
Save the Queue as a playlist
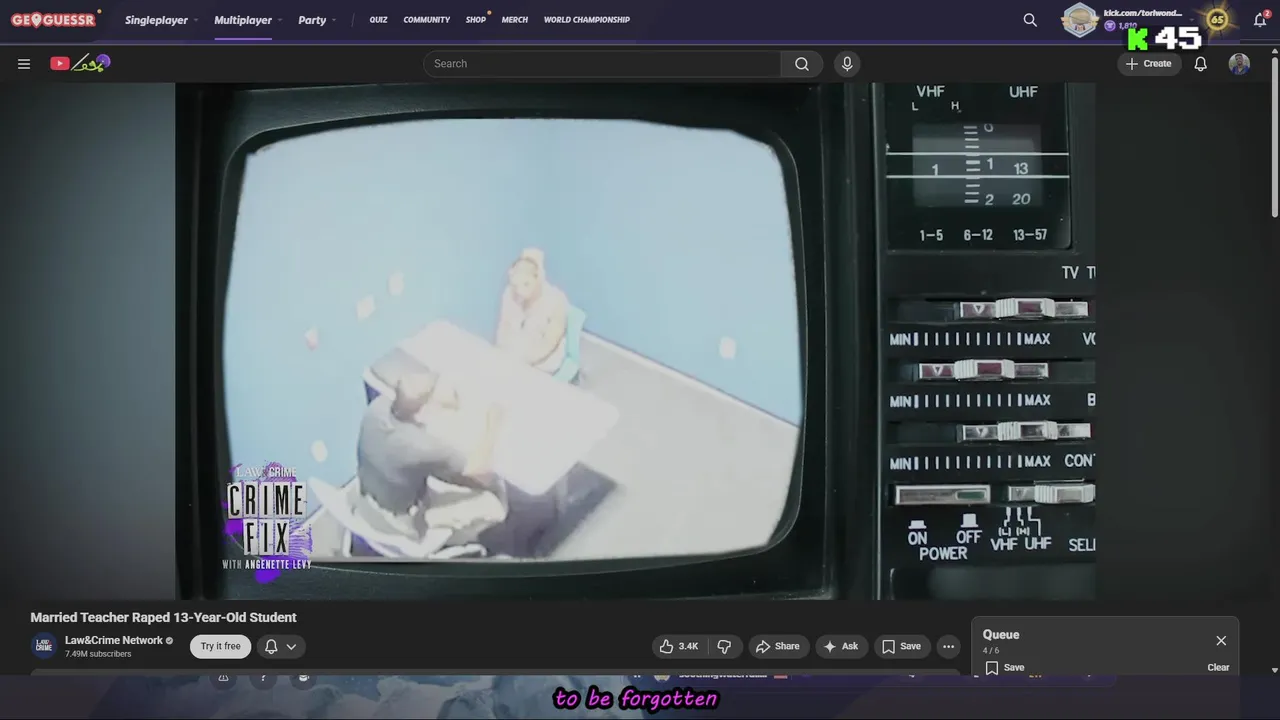[1003, 667]
